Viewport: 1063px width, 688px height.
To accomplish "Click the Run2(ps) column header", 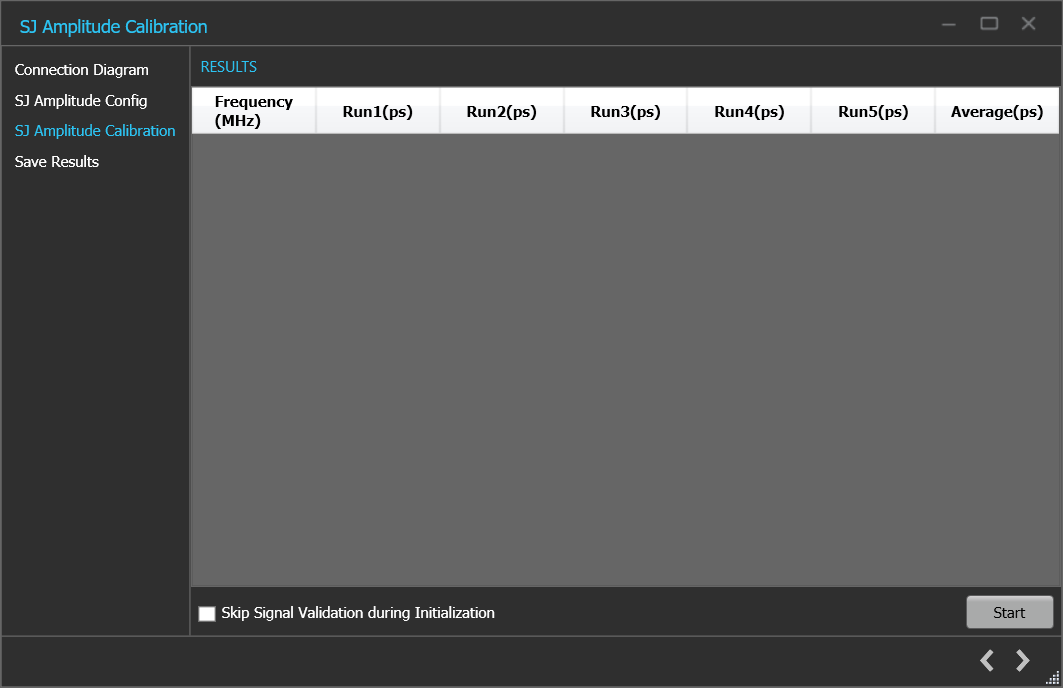I will pos(501,110).
